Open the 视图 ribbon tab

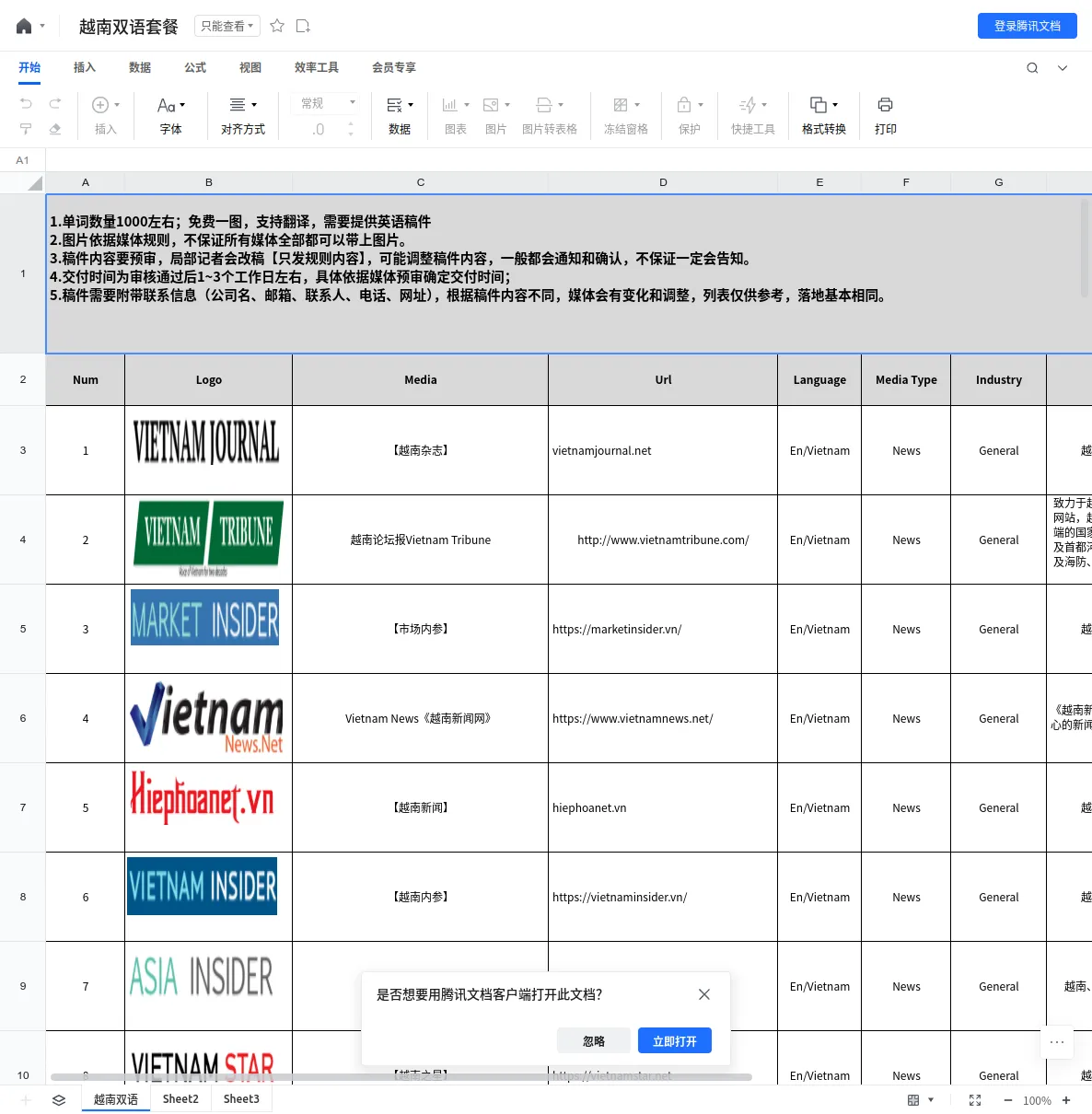click(x=250, y=67)
